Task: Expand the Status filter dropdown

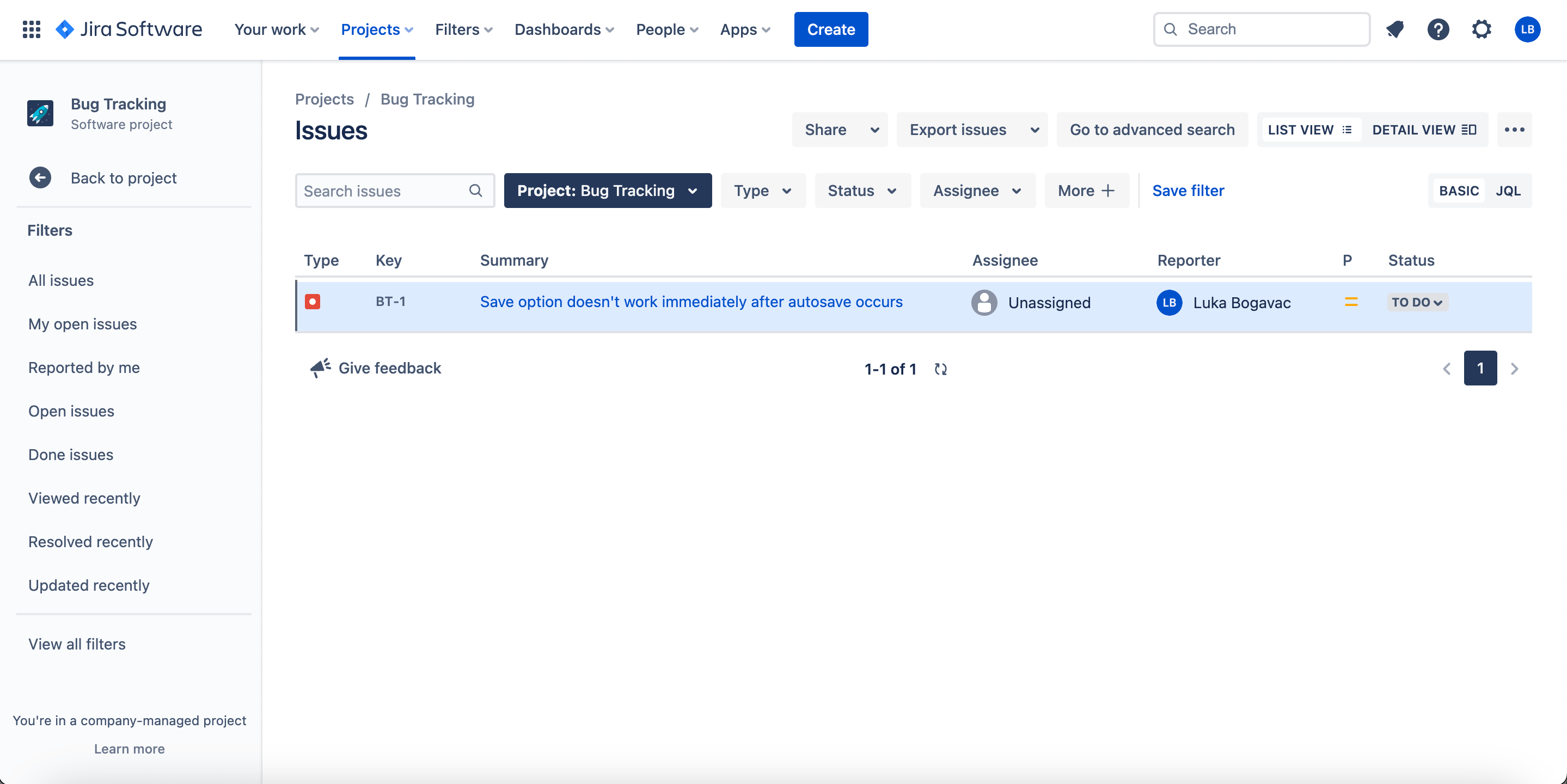Action: tap(862, 191)
